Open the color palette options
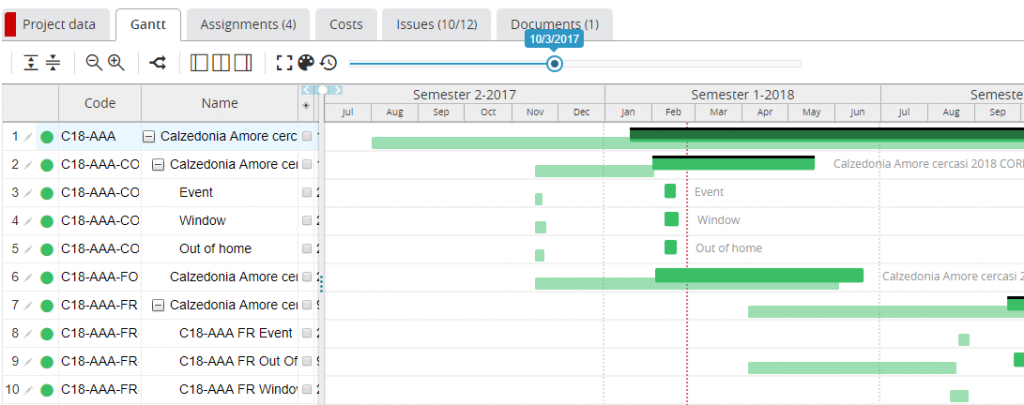1024x405 pixels. click(307, 63)
